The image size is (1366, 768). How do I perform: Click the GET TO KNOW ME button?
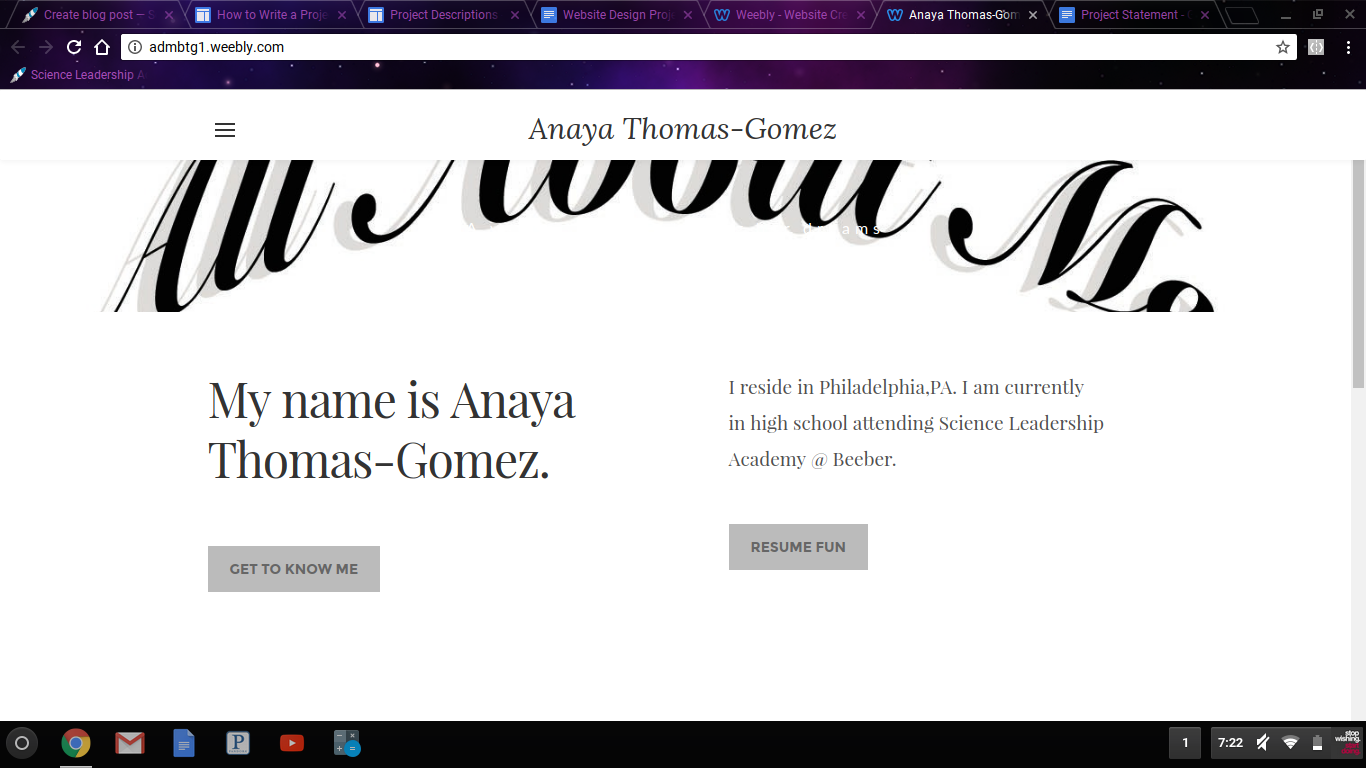(294, 569)
